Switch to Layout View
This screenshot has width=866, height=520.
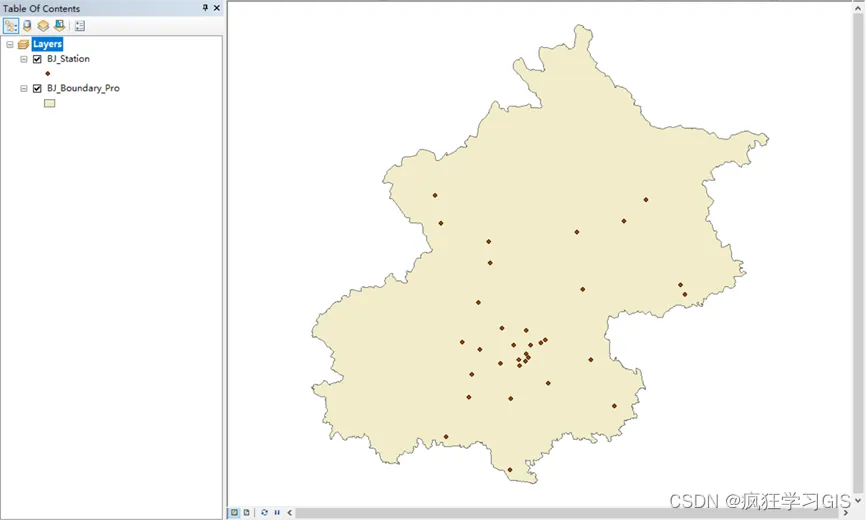pos(246,512)
